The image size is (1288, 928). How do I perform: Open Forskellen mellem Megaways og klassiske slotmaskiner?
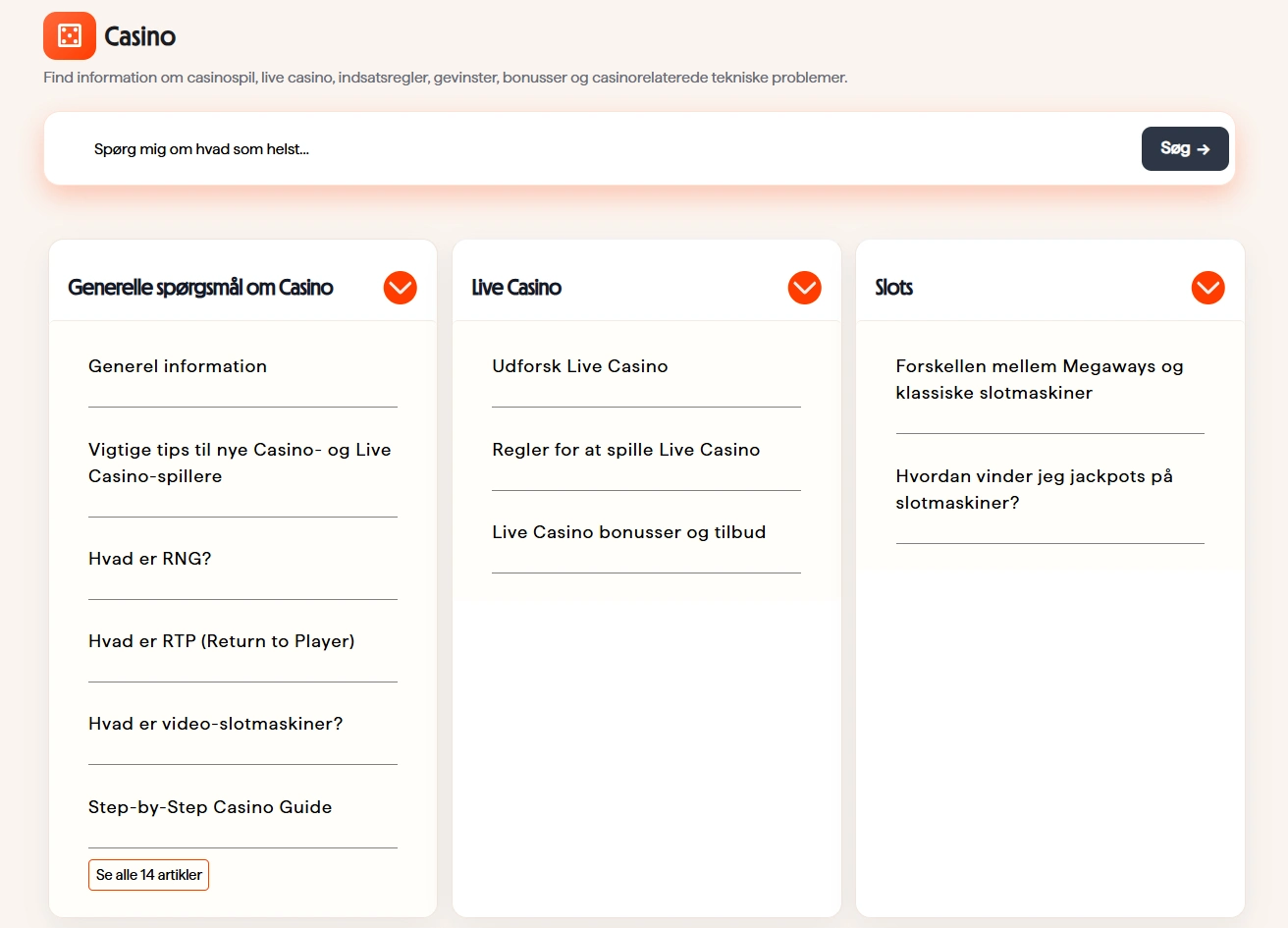pyautogui.click(x=1040, y=379)
